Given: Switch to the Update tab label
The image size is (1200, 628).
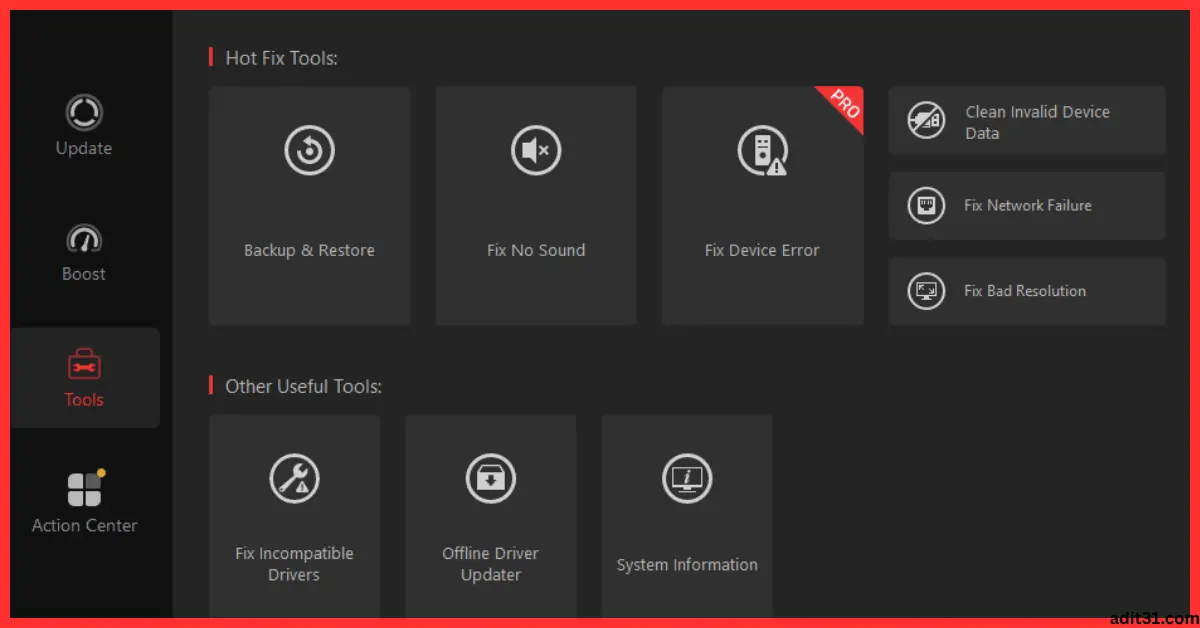Looking at the screenshot, I should [84, 148].
